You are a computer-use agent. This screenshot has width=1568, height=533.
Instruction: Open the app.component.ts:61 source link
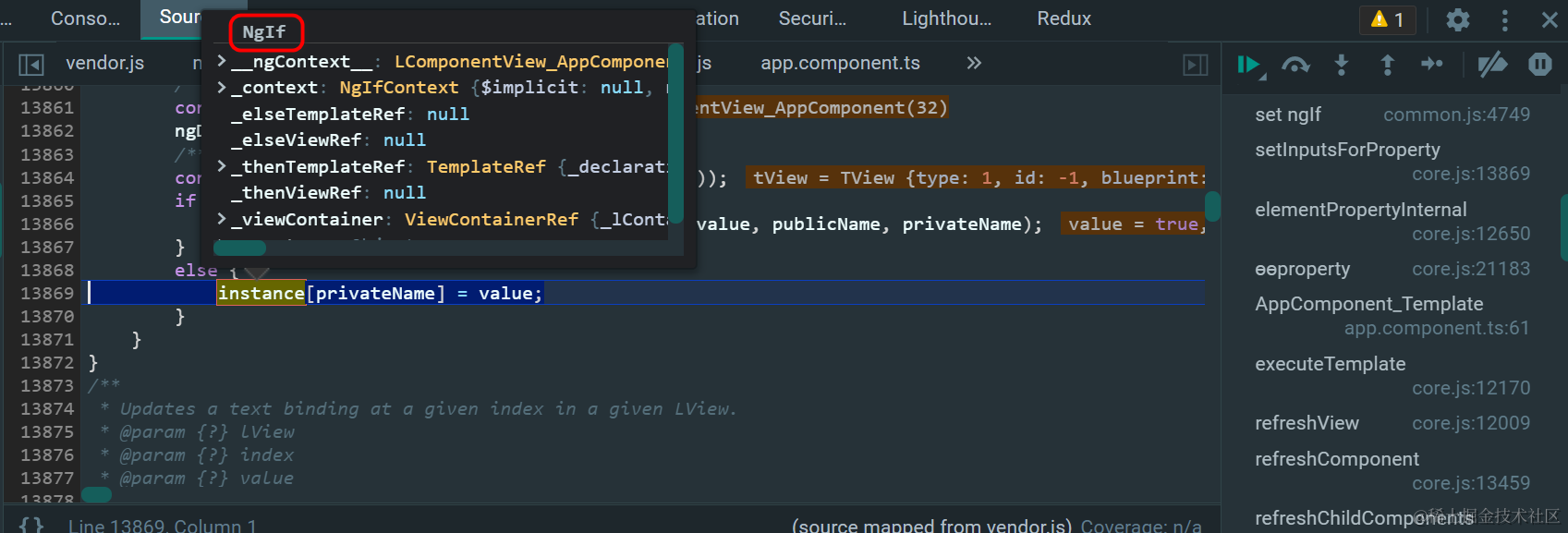point(1437,328)
